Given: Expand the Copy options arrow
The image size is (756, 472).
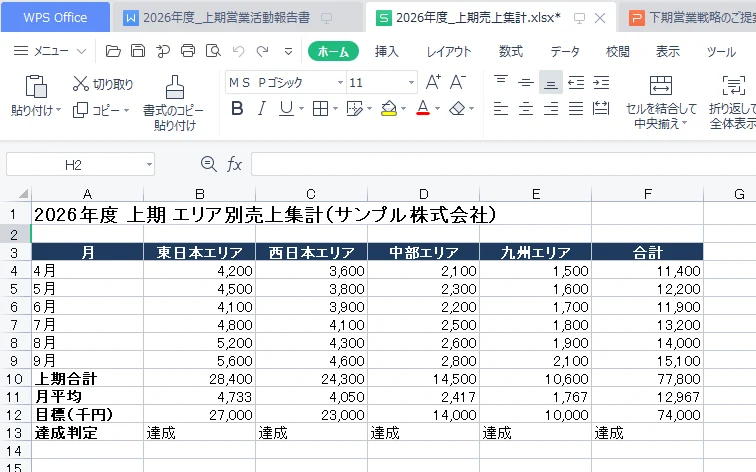Looking at the screenshot, I should click(x=126, y=110).
